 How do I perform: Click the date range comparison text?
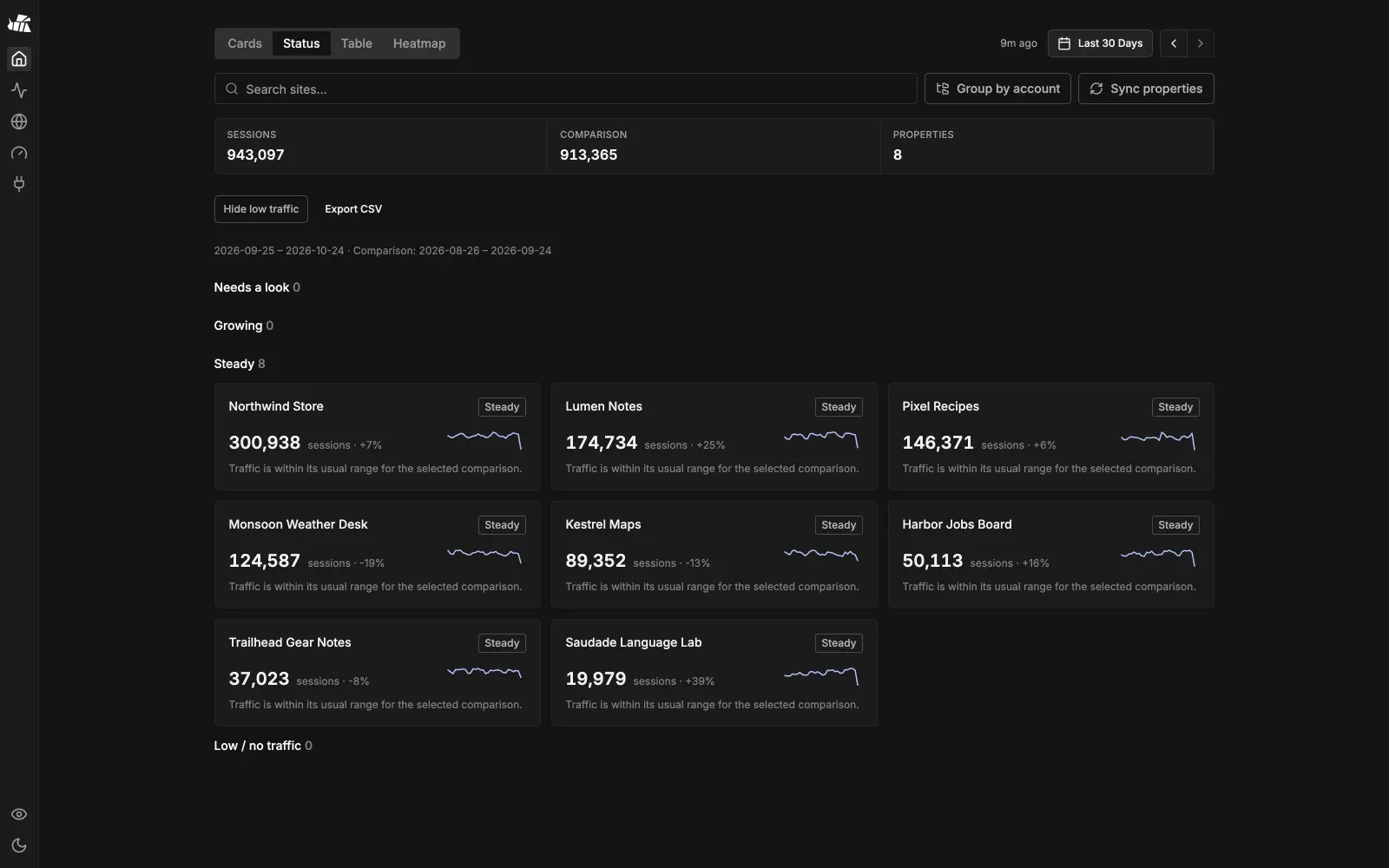[x=383, y=251]
